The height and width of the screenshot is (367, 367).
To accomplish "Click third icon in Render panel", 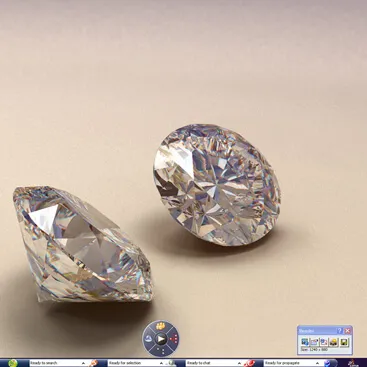I will pos(324,342).
